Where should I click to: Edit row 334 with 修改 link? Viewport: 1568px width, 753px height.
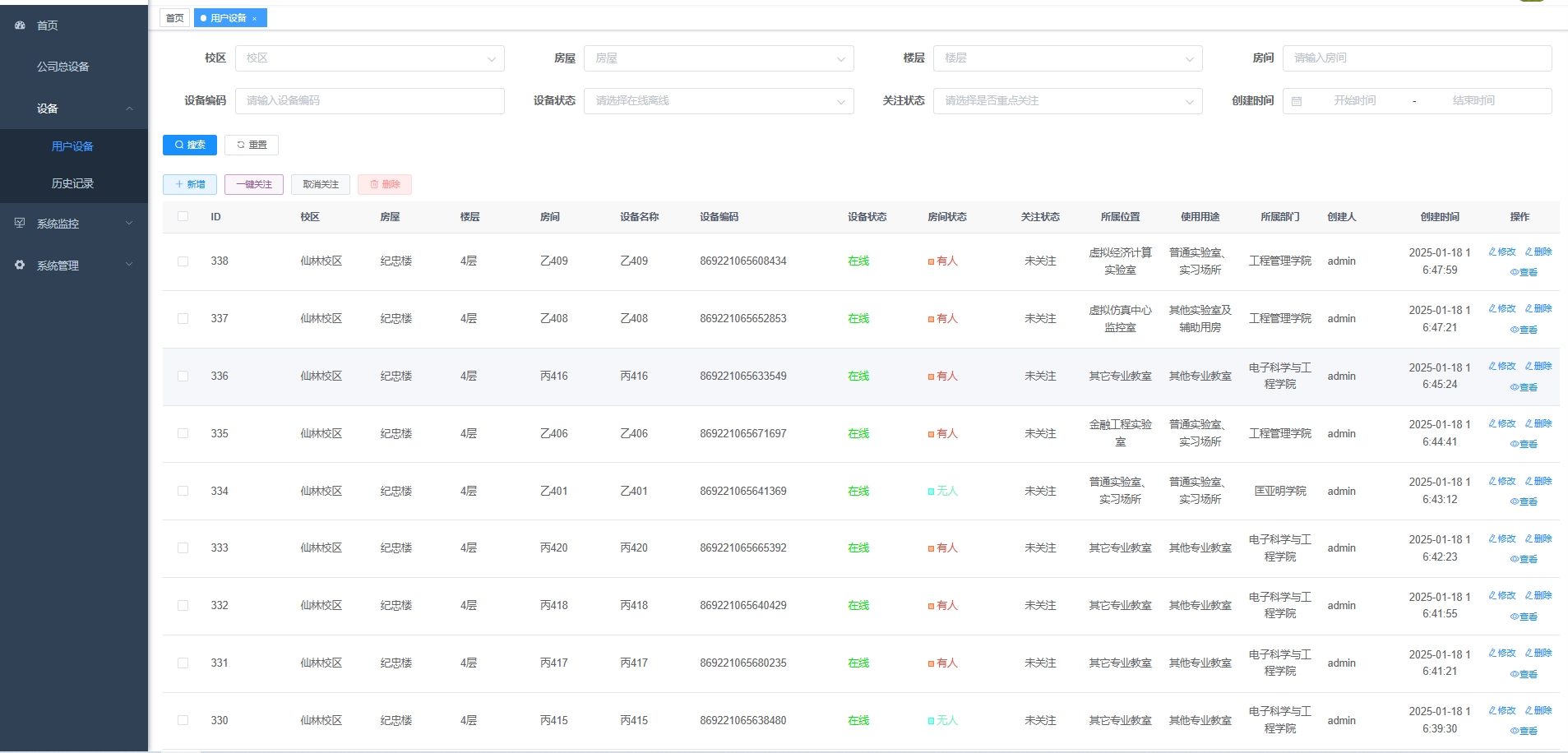pos(1502,481)
